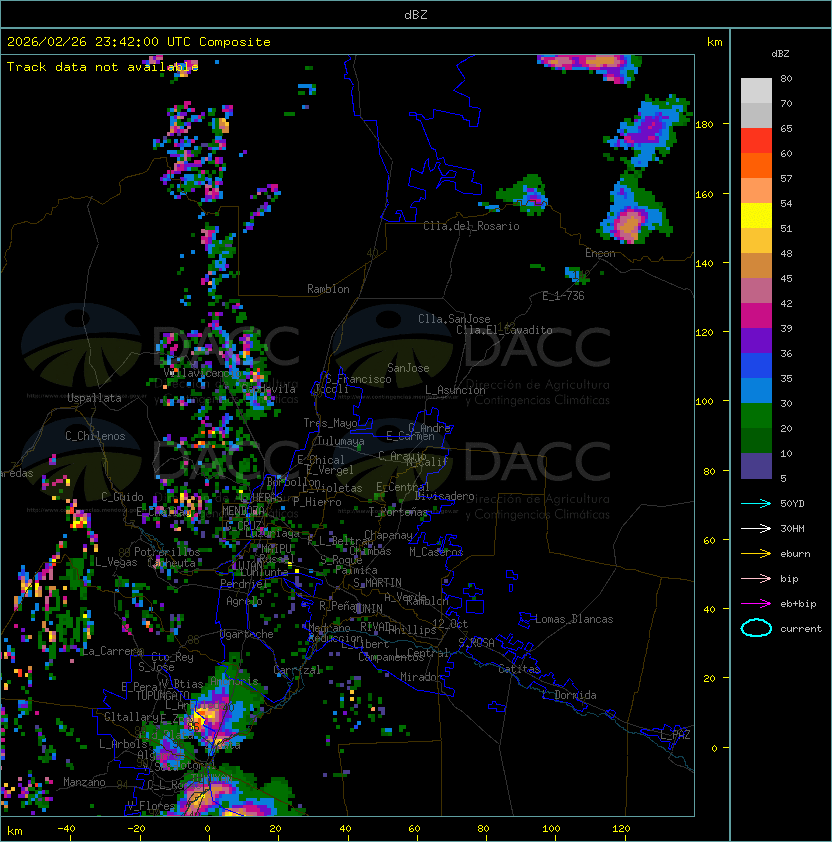The width and height of the screenshot is (832, 842).
Task: Click the yellow eburn arrow icon
Action: click(x=756, y=554)
